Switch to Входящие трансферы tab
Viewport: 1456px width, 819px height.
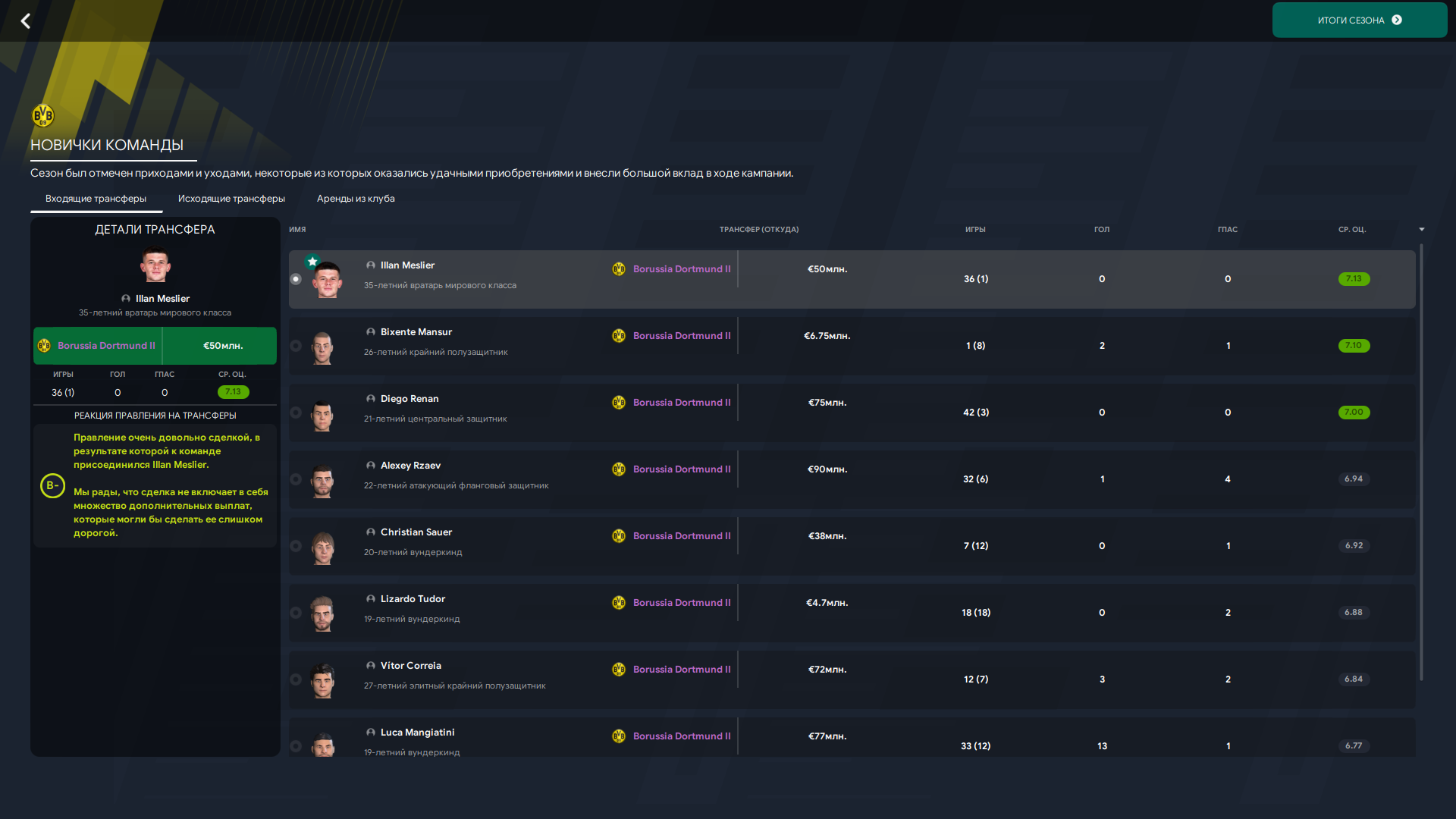96,199
